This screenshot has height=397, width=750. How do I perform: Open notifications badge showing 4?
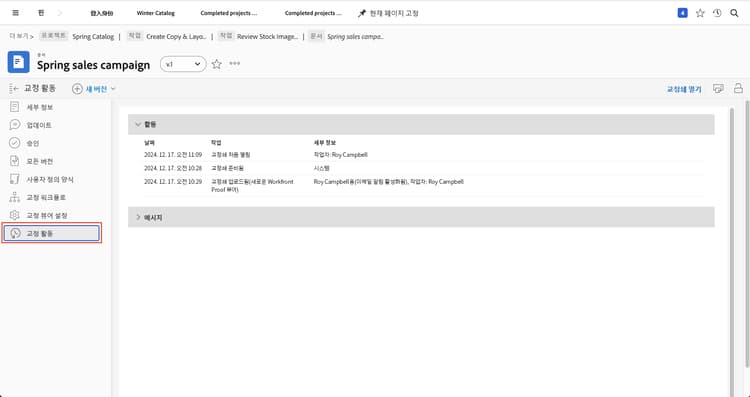coord(683,13)
